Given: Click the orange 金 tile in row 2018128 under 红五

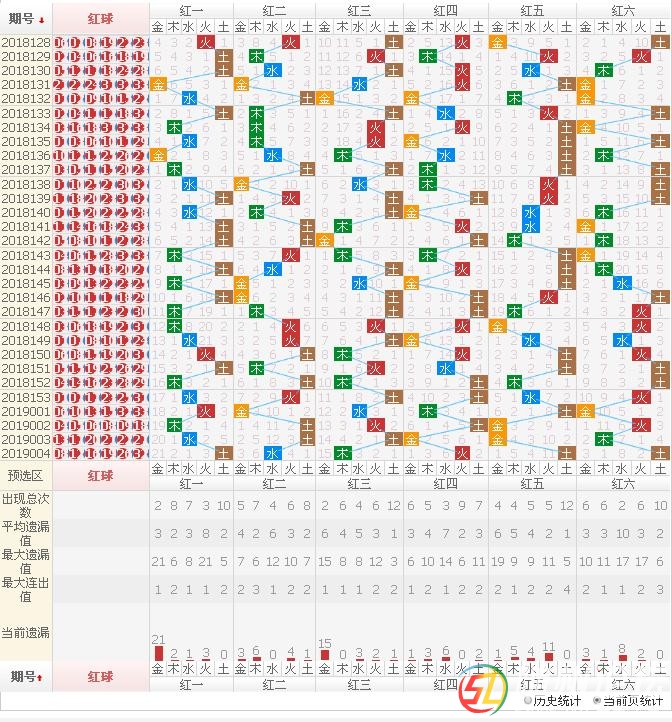Looking at the screenshot, I should [x=498, y=43].
